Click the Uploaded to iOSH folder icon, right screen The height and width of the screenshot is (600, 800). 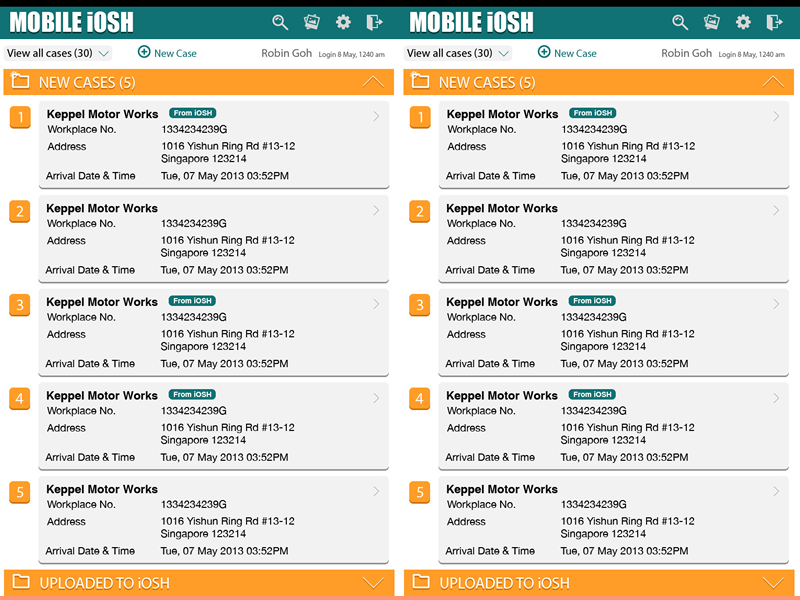click(x=421, y=581)
